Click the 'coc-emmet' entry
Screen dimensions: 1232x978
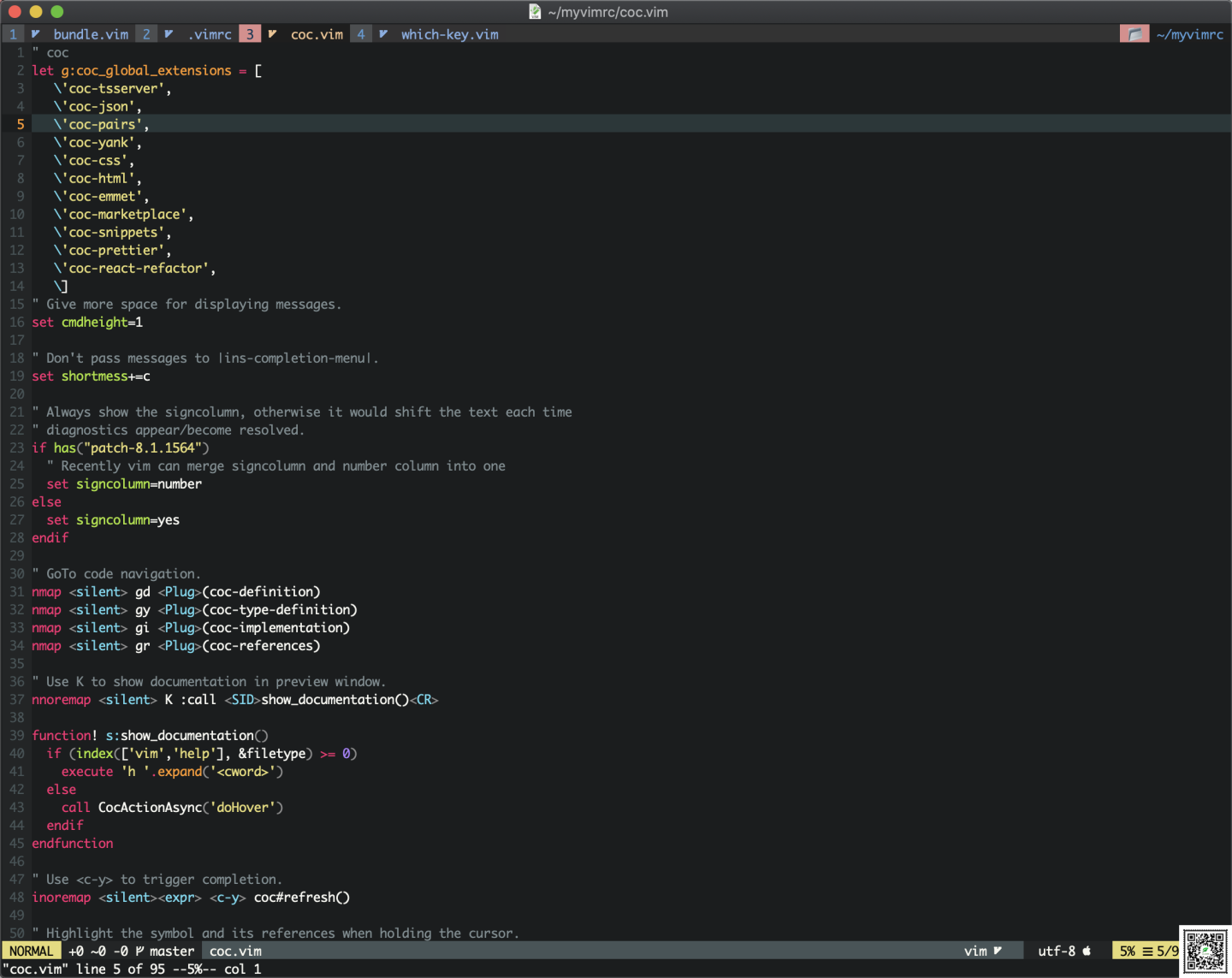tap(101, 196)
